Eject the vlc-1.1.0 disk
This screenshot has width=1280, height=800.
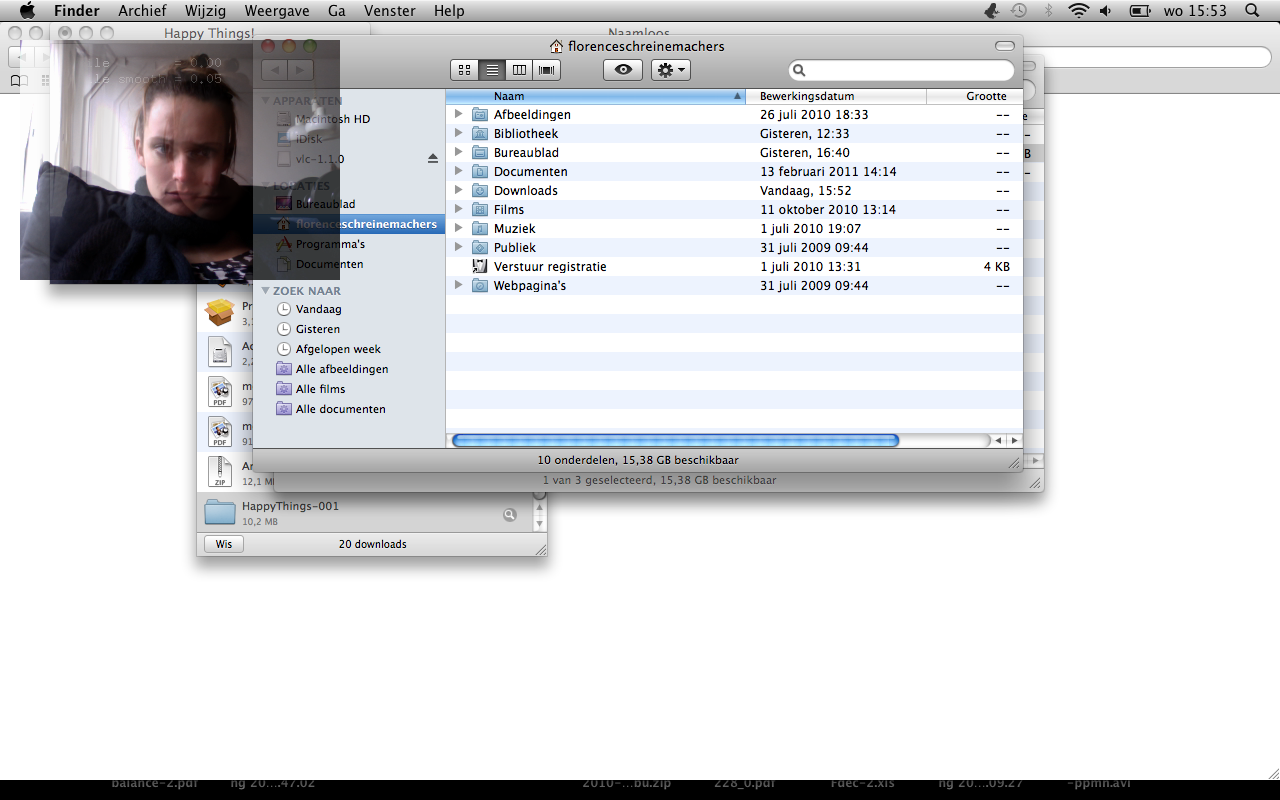(433, 159)
